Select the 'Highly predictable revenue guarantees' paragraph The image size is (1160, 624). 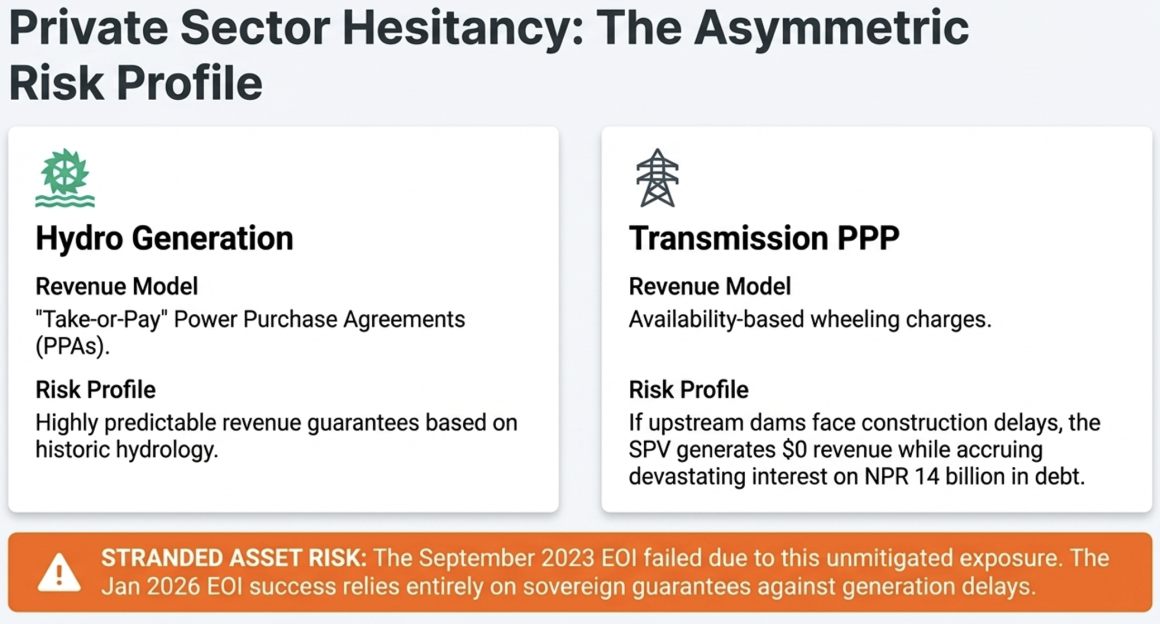pyautogui.click(x=276, y=423)
